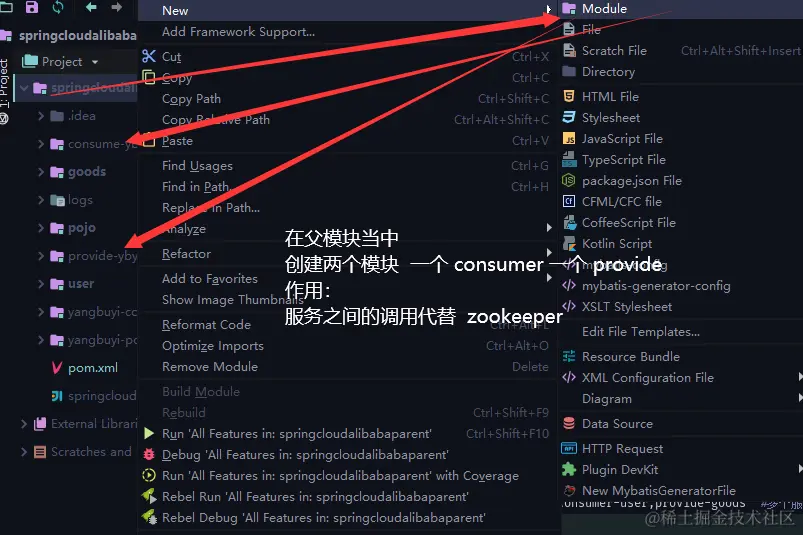Click the scissors Cut icon
This screenshot has height=535, width=803.
[149, 56]
